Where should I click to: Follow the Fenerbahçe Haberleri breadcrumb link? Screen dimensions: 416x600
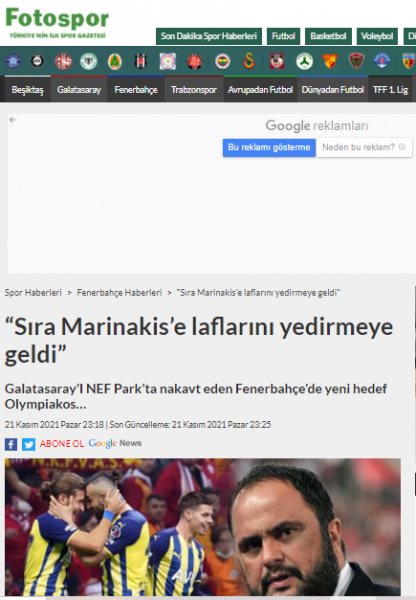pos(119,293)
